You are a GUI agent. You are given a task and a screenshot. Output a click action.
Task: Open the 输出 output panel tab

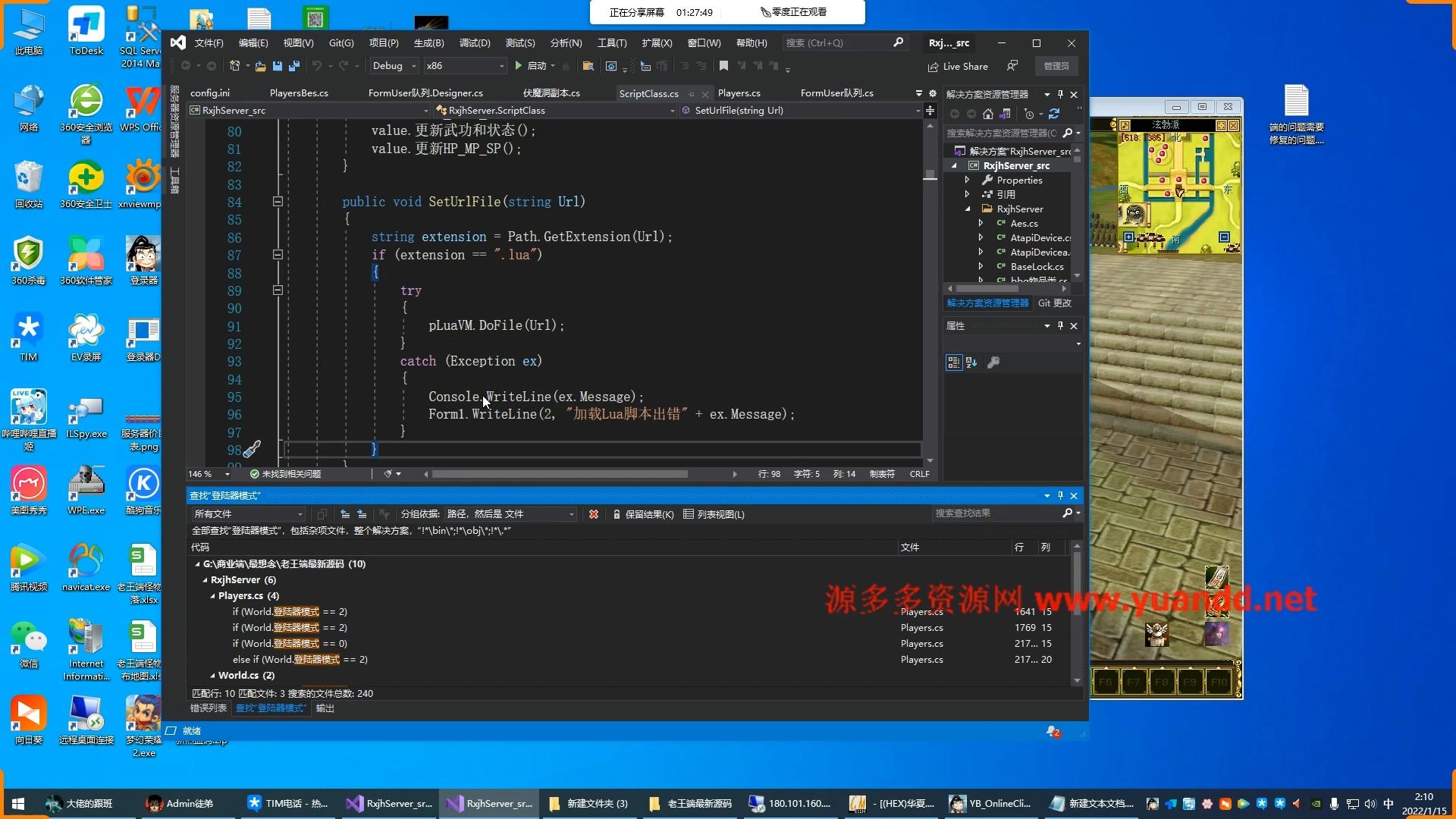click(x=325, y=708)
